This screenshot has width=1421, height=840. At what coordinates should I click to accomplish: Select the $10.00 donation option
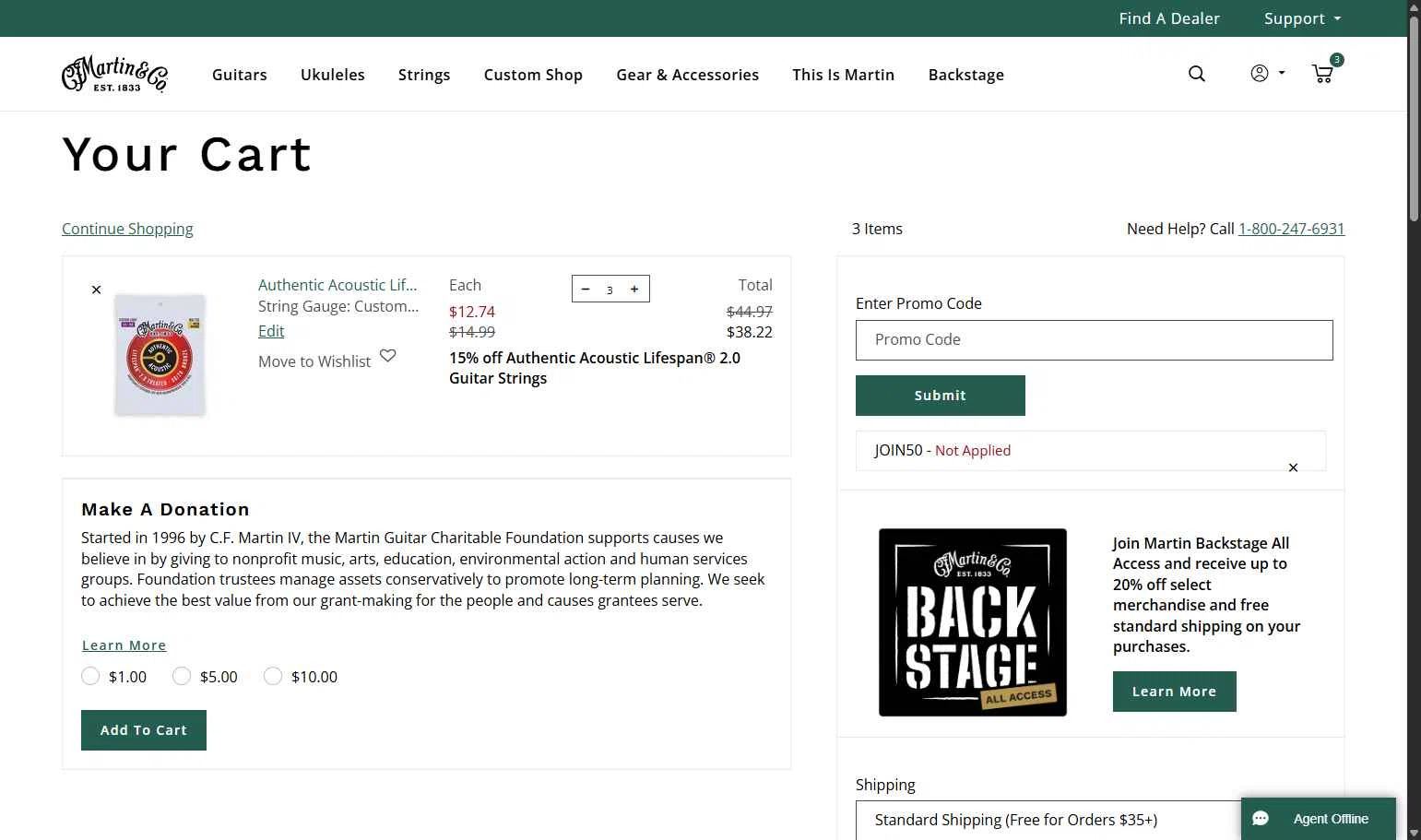(273, 676)
